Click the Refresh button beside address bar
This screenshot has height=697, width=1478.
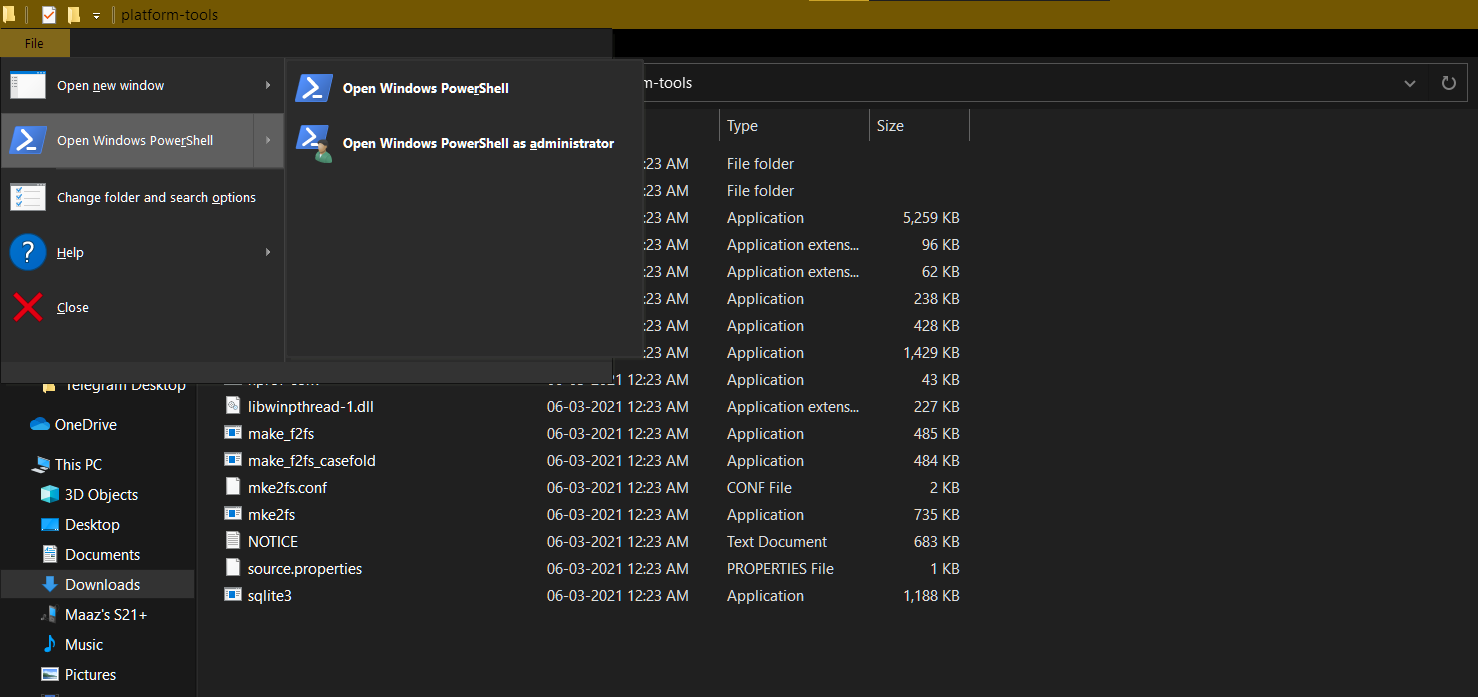coord(1448,83)
